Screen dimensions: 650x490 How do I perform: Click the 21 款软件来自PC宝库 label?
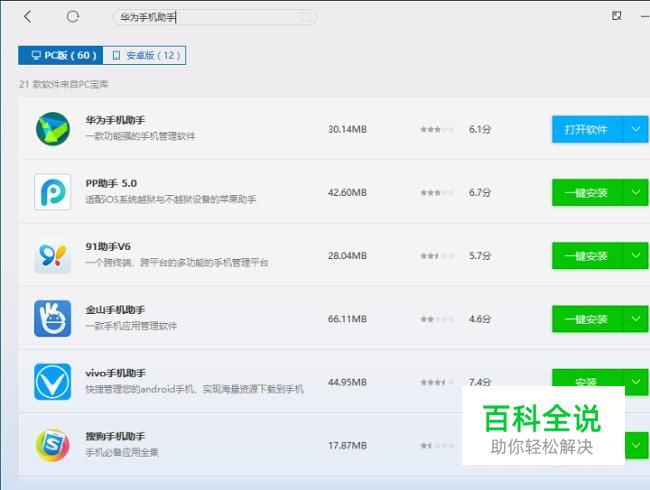click(63, 84)
